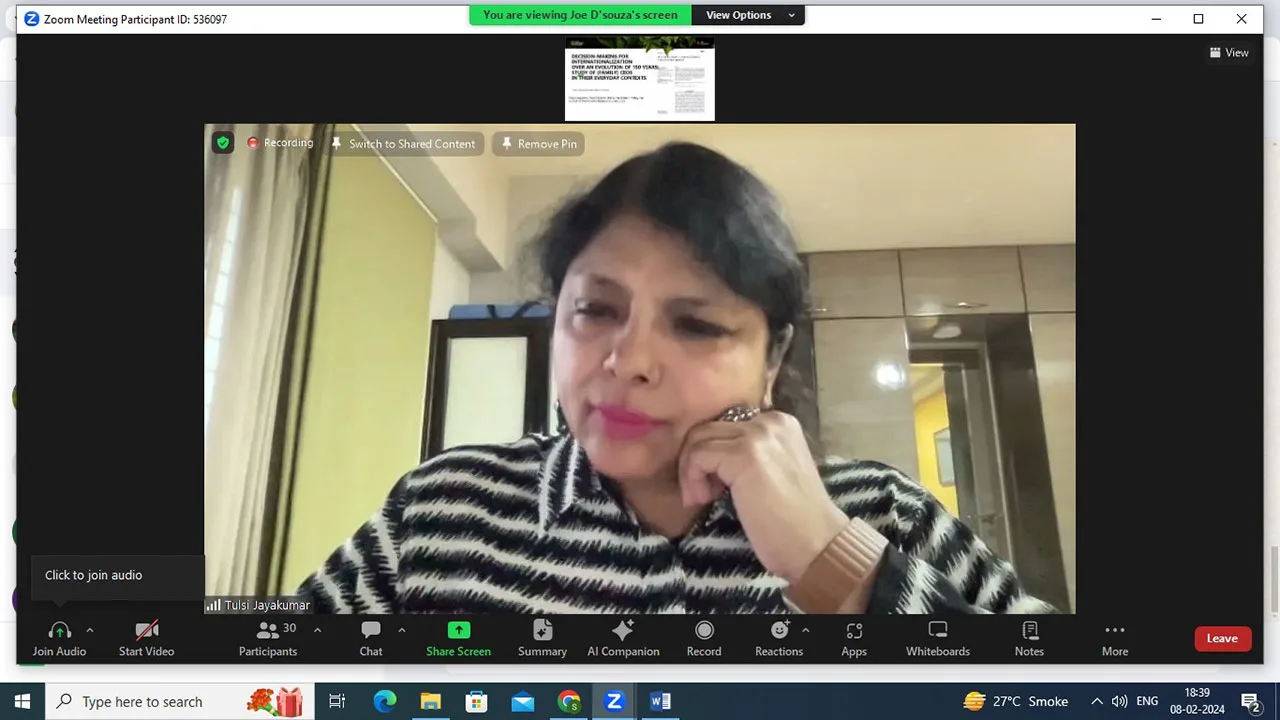Viewport: 1280px width, 720px height.
Task: Open the AI Companion panel
Action: [623, 638]
